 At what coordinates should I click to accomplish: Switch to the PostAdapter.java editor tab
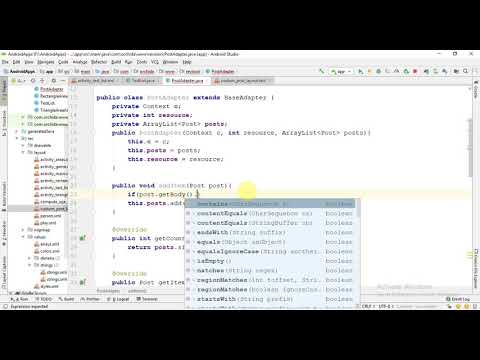pyautogui.click(x=187, y=81)
